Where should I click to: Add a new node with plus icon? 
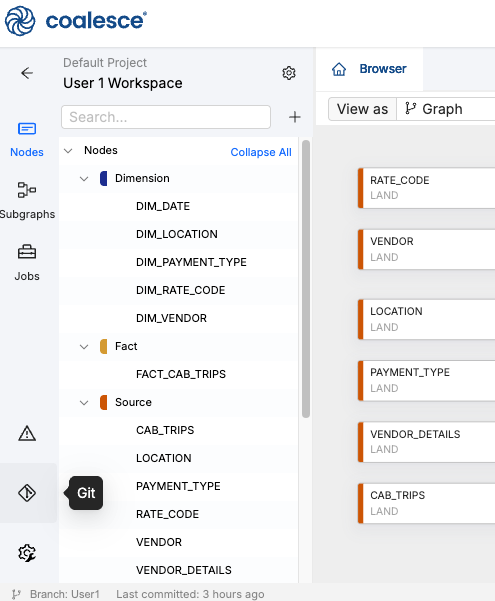294,117
